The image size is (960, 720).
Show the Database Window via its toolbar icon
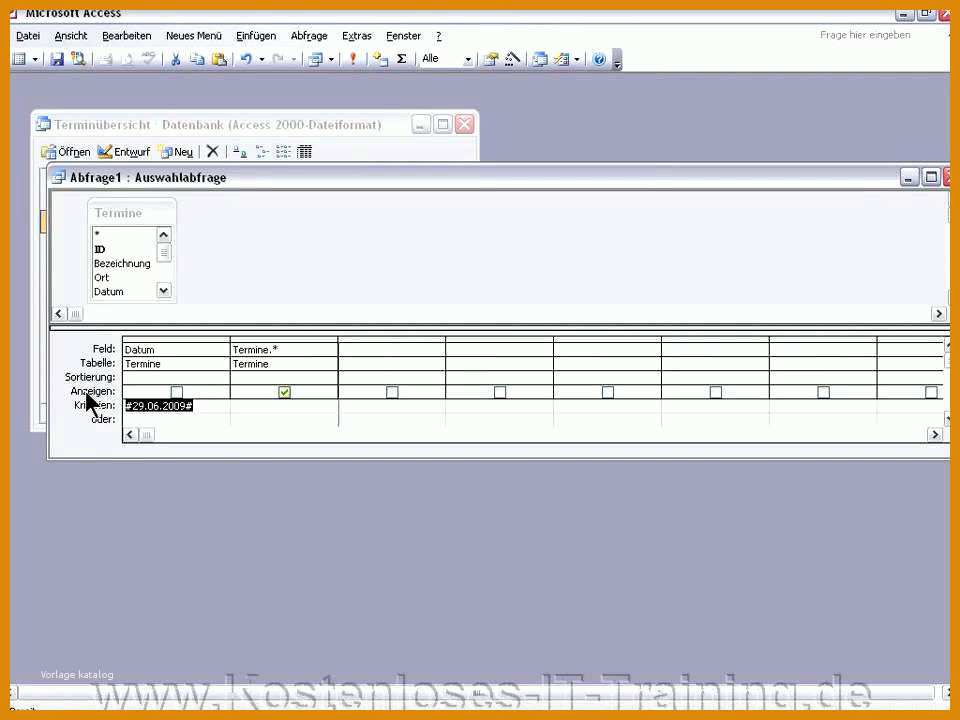tap(540, 59)
